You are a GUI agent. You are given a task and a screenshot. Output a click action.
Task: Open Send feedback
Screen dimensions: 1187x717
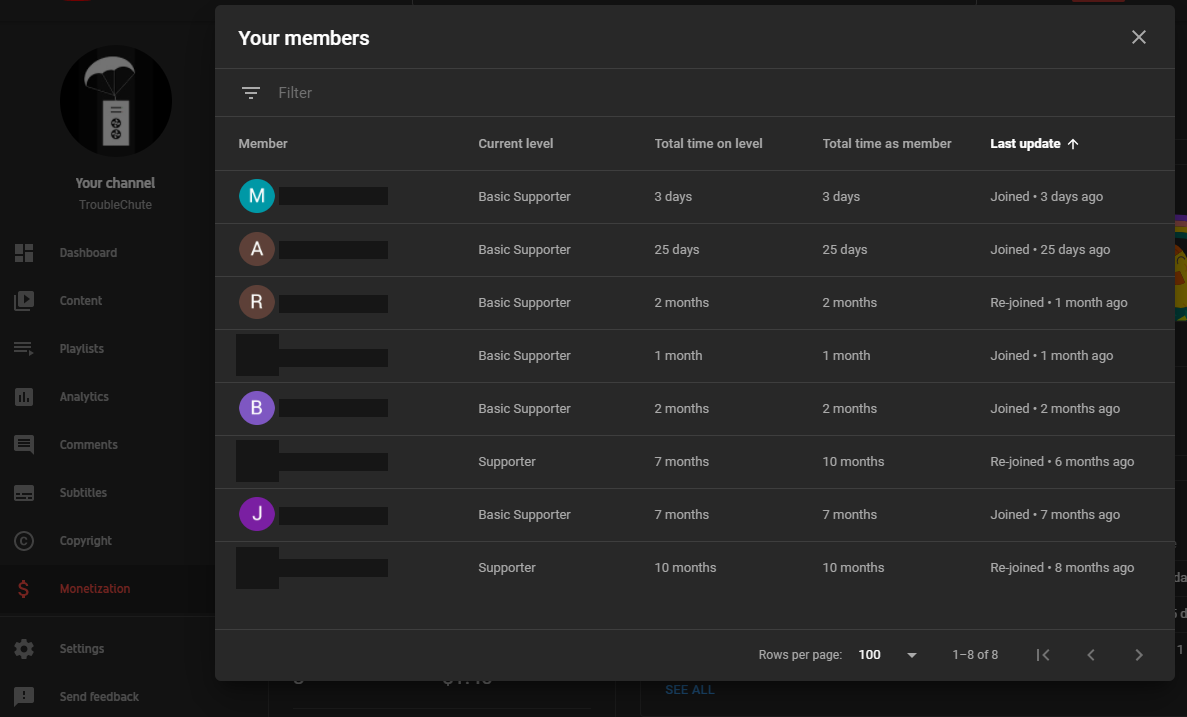99,696
